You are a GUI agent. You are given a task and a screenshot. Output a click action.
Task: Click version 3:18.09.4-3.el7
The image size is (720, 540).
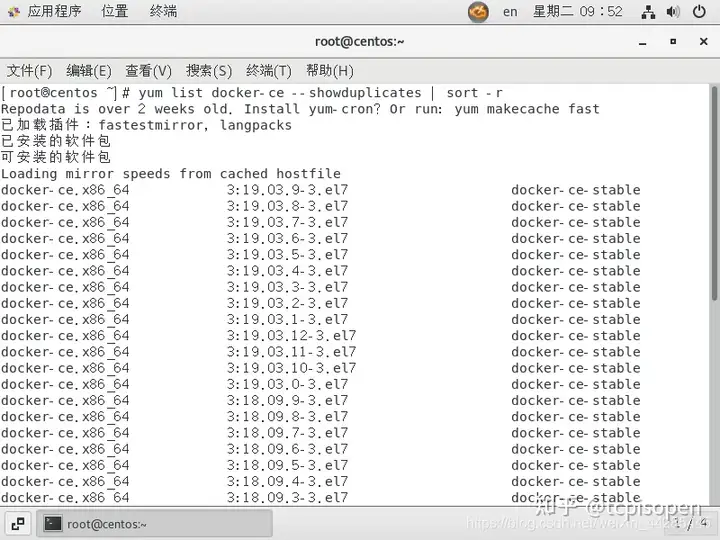coord(287,481)
